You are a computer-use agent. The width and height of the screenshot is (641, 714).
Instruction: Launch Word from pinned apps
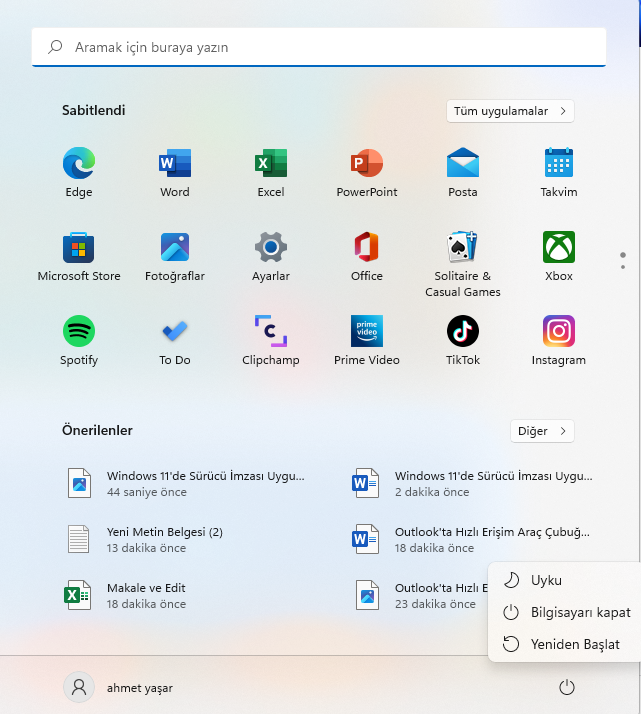coord(175,172)
